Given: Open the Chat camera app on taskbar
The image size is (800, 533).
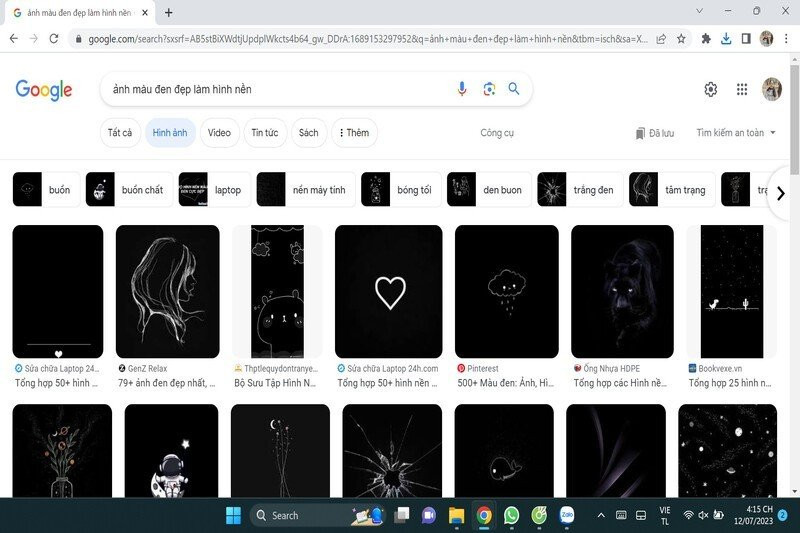Looking at the screenshot, I should [x=429, y=516].
